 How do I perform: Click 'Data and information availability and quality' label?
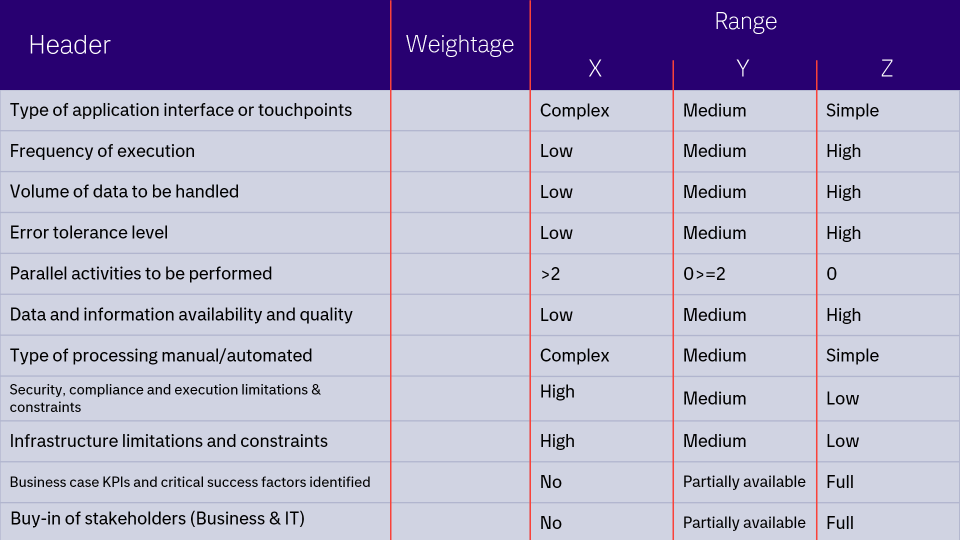click(x=181, y=315)
